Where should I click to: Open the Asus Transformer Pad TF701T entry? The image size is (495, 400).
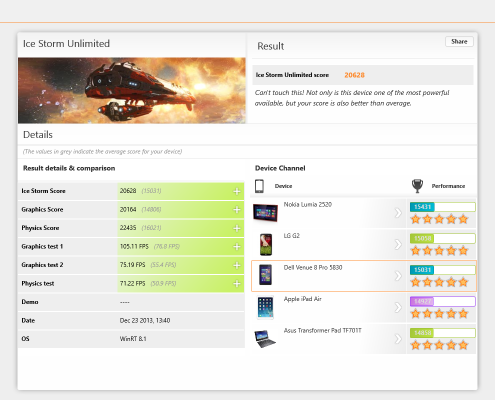[322, 331]
